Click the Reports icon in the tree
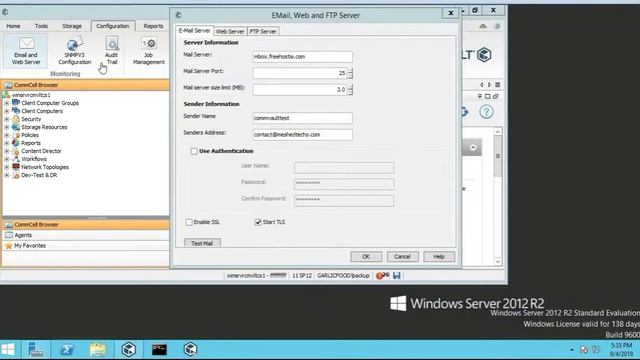 point(16,143)
